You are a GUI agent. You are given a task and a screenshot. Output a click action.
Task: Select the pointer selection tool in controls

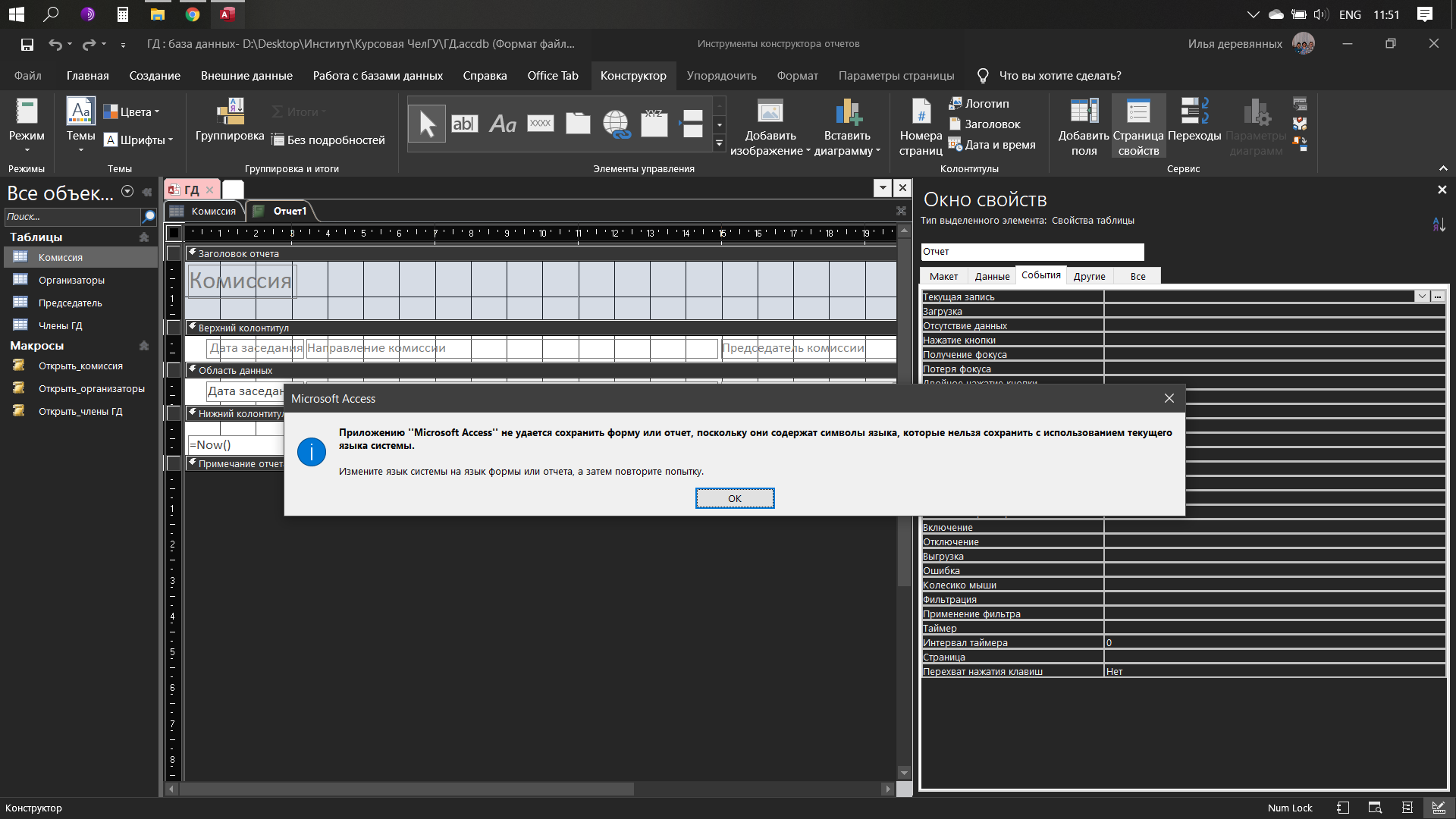(x=427, y=124)
